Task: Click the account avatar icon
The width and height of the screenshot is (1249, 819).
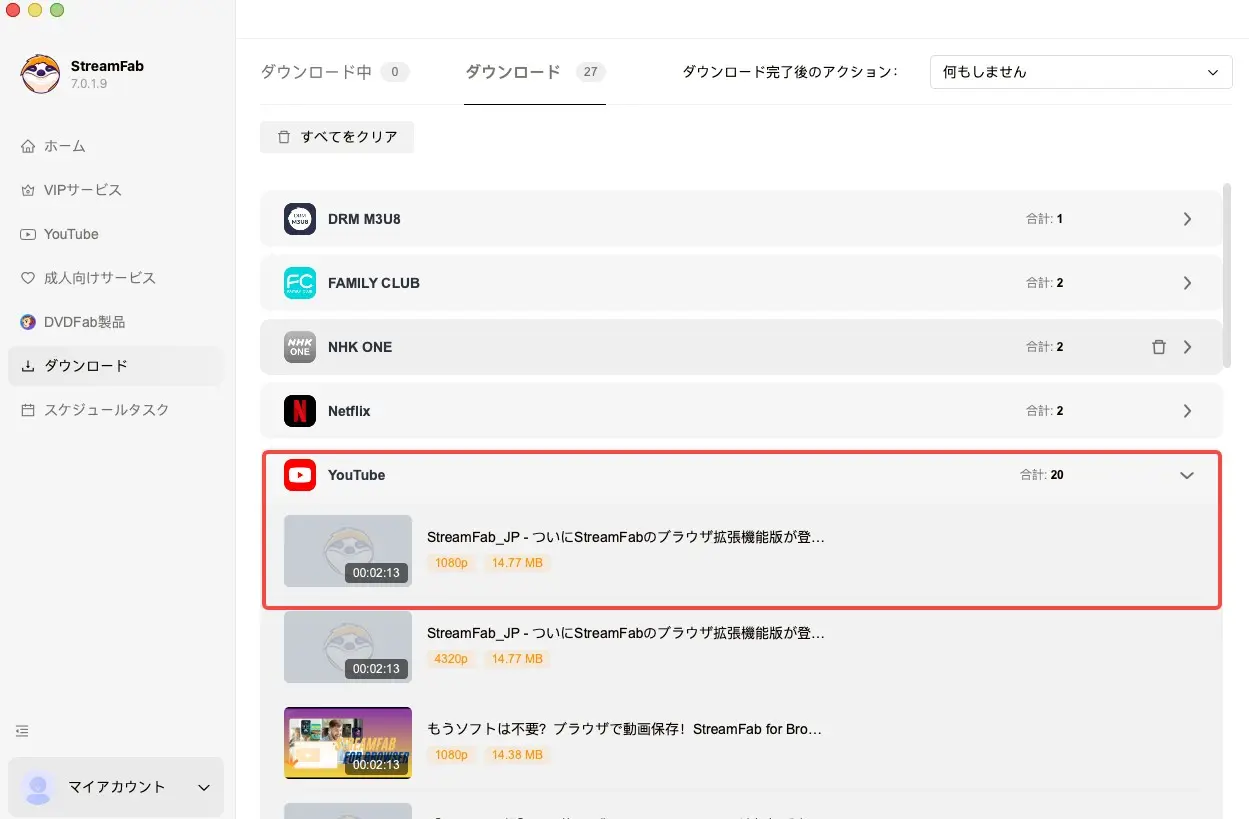Action: 39,788
